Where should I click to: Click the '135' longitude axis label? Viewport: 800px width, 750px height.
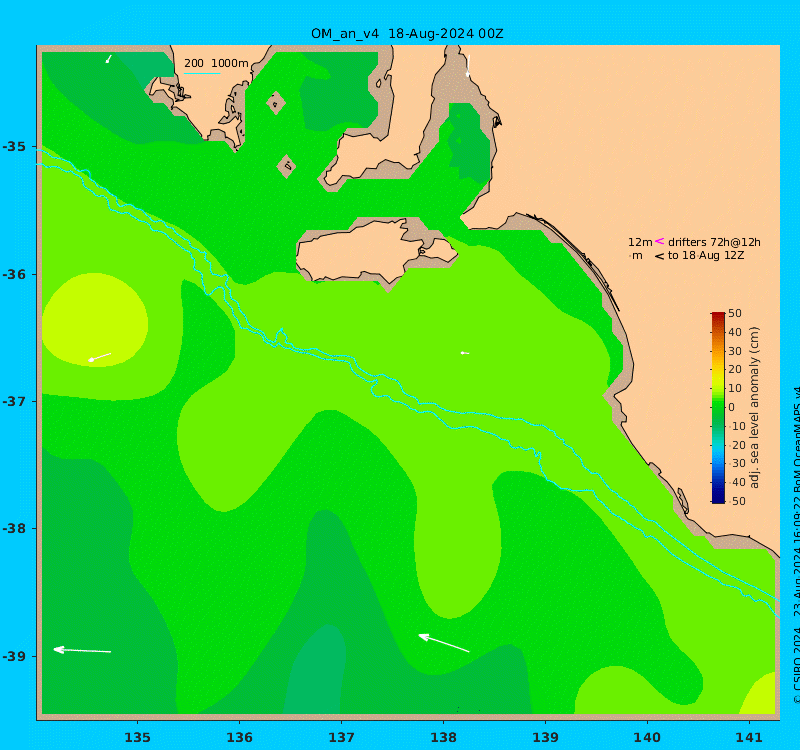pyautogui.click(x=138, y=737)
